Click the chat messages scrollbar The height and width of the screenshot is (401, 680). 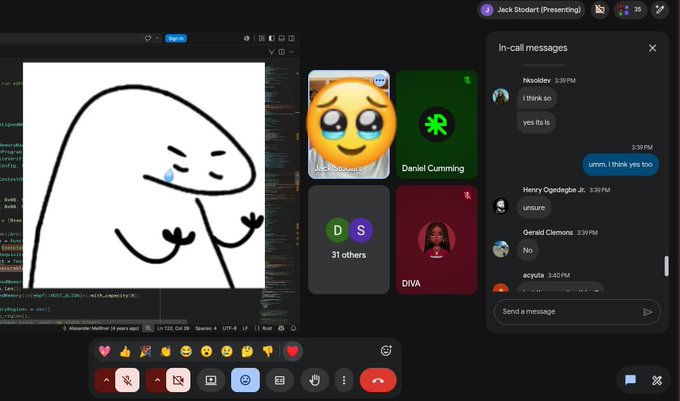(667, 266)
